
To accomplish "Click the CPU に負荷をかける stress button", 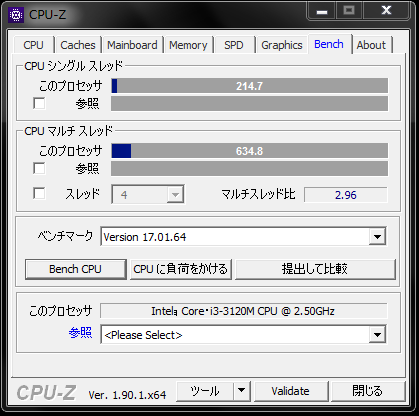I will [181, 269].
